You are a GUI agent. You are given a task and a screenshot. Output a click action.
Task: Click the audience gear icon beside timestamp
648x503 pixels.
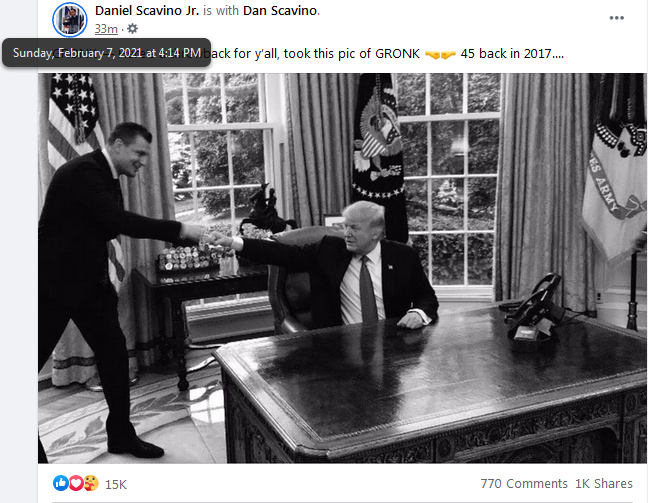pyautogui.click(x=132, y=29)
